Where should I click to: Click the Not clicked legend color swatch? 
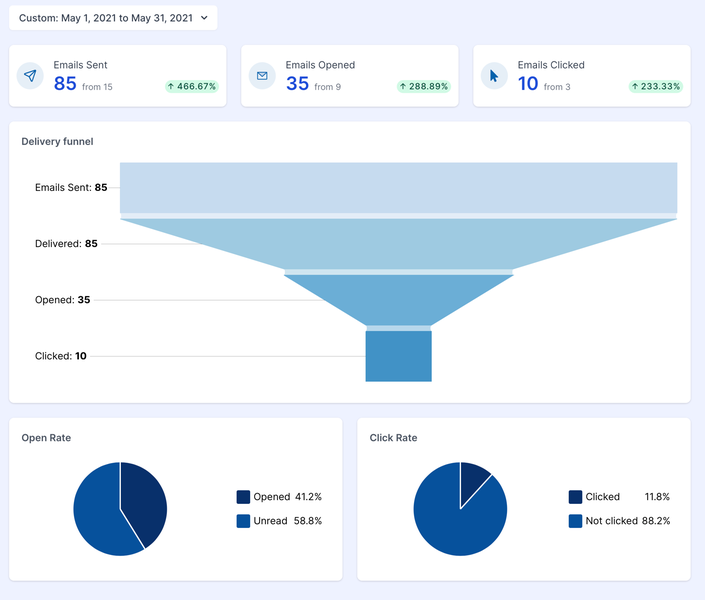575,521
